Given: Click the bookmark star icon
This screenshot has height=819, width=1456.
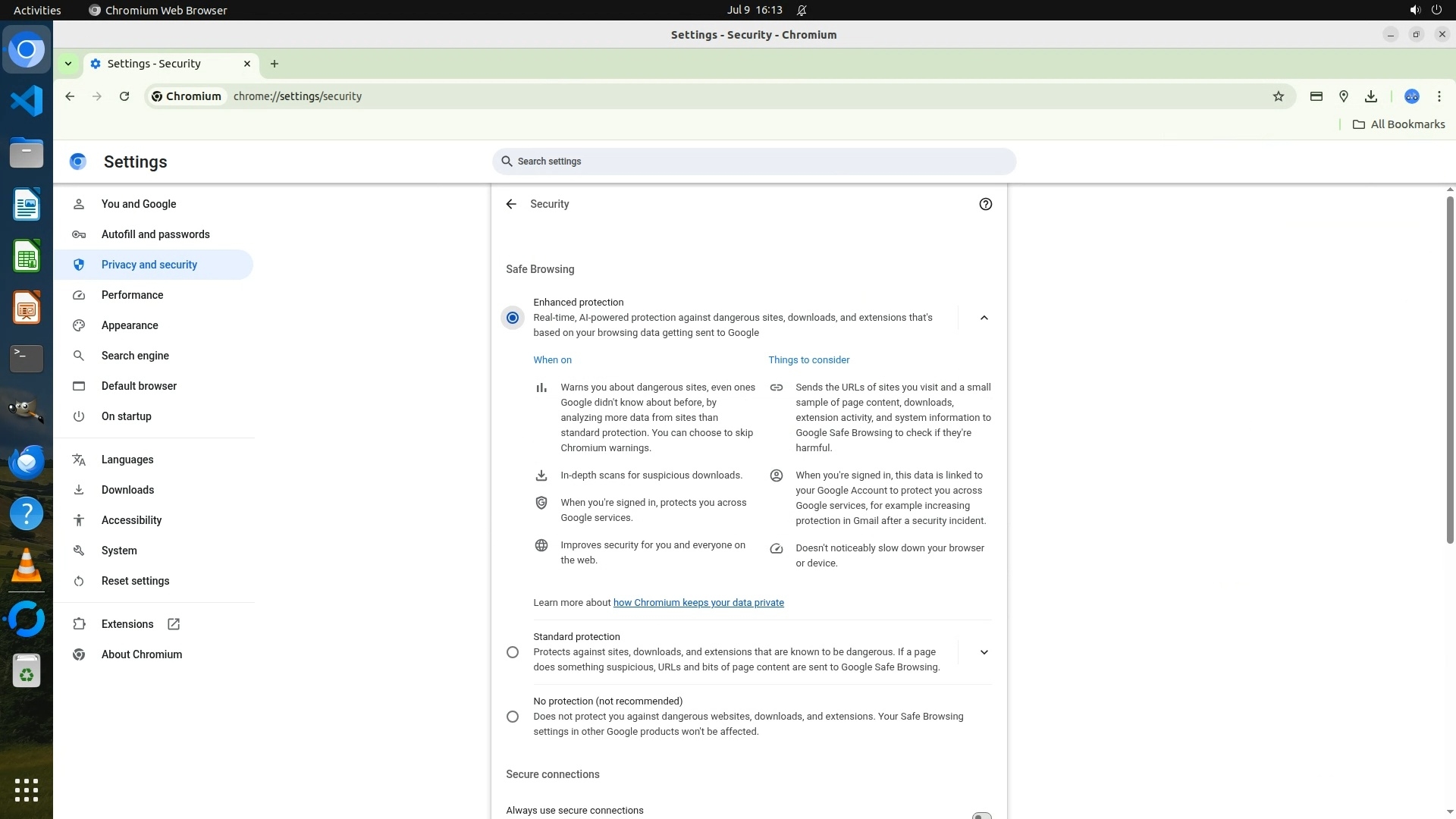Looking at the screenshot, I should (x=1279, y=96).
